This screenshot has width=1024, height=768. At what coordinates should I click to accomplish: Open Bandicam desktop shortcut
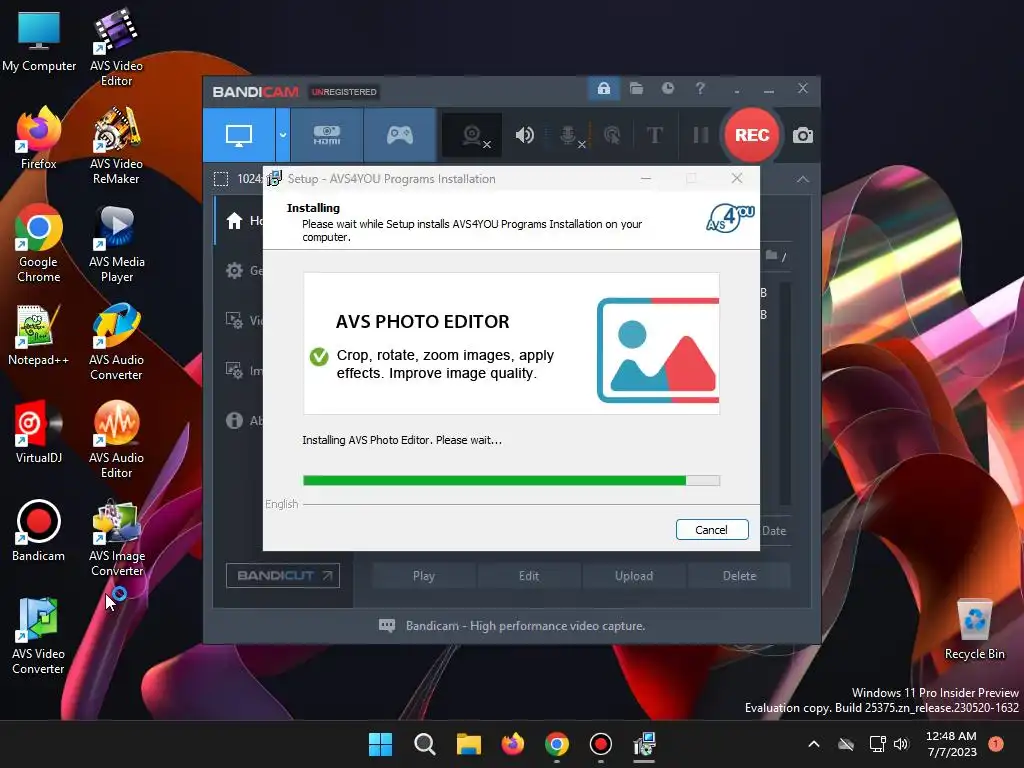(x=39, y=532)
